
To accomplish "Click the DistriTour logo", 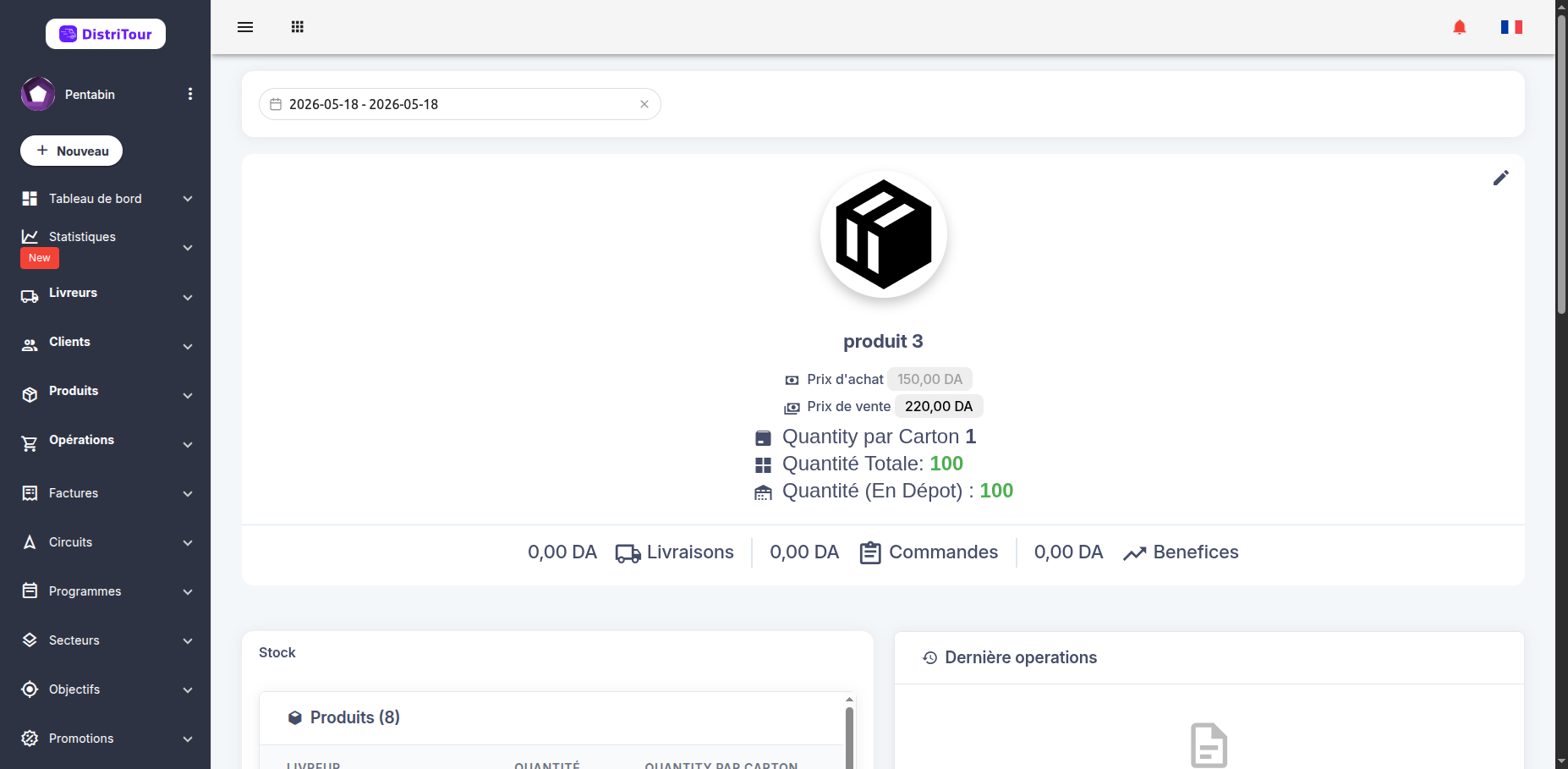I will 106,34.
